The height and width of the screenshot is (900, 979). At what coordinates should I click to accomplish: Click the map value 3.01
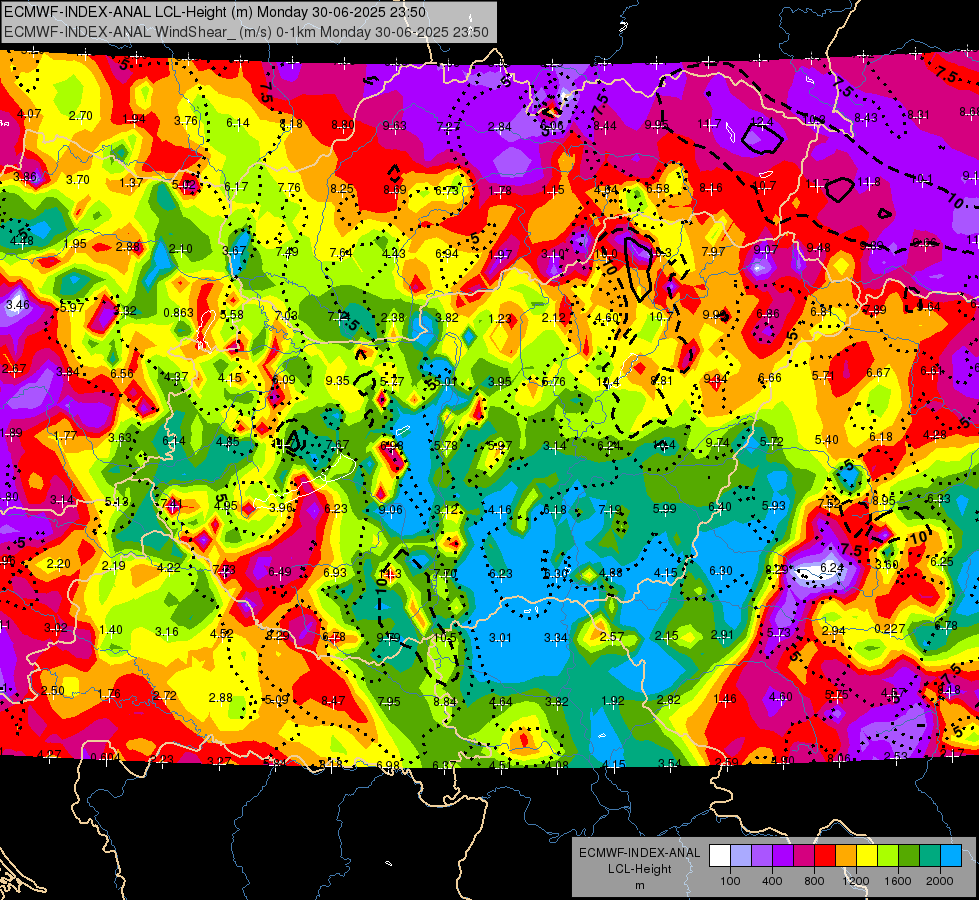500,638
